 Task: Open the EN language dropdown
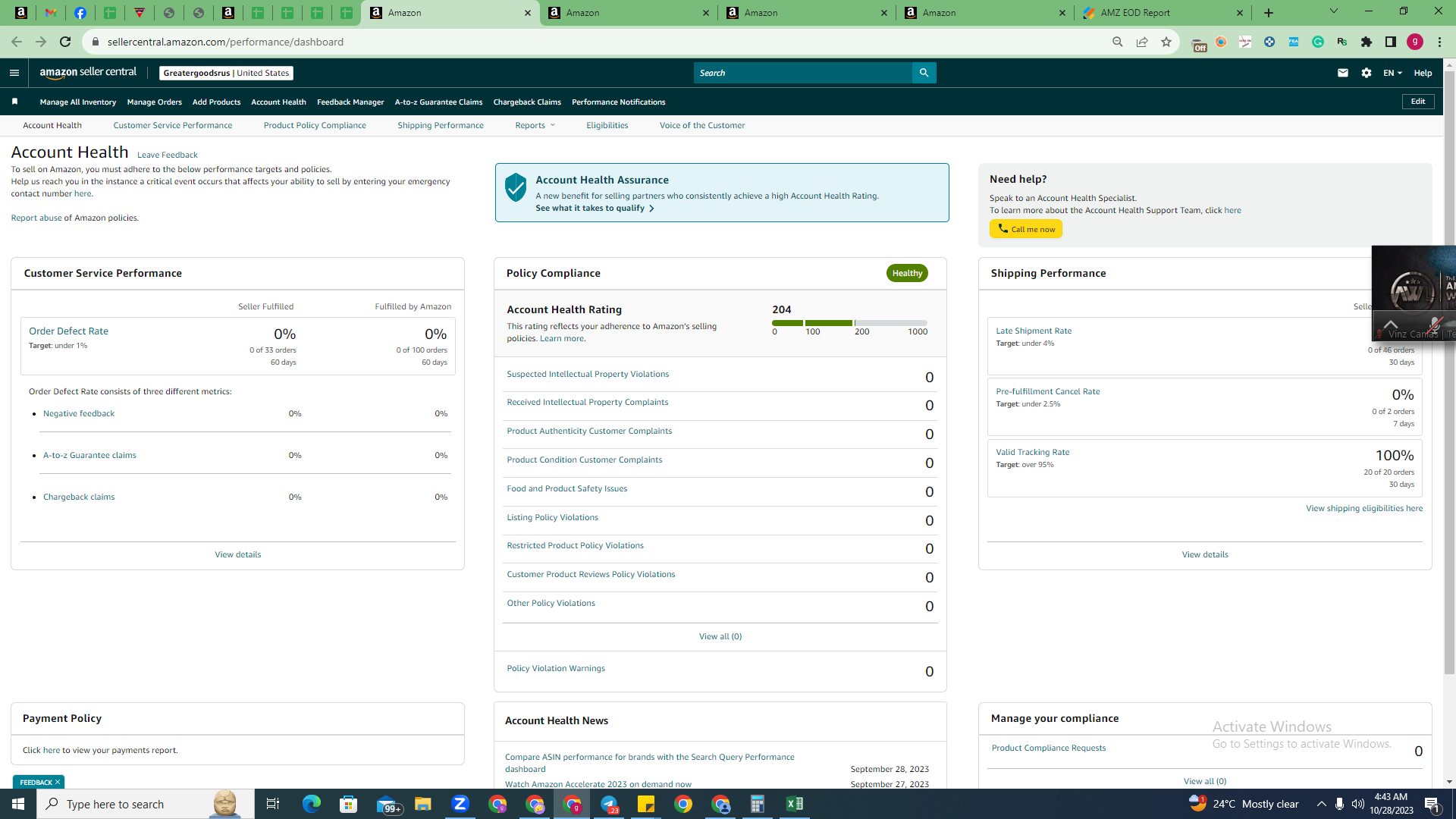click(x=1392, y=73)
